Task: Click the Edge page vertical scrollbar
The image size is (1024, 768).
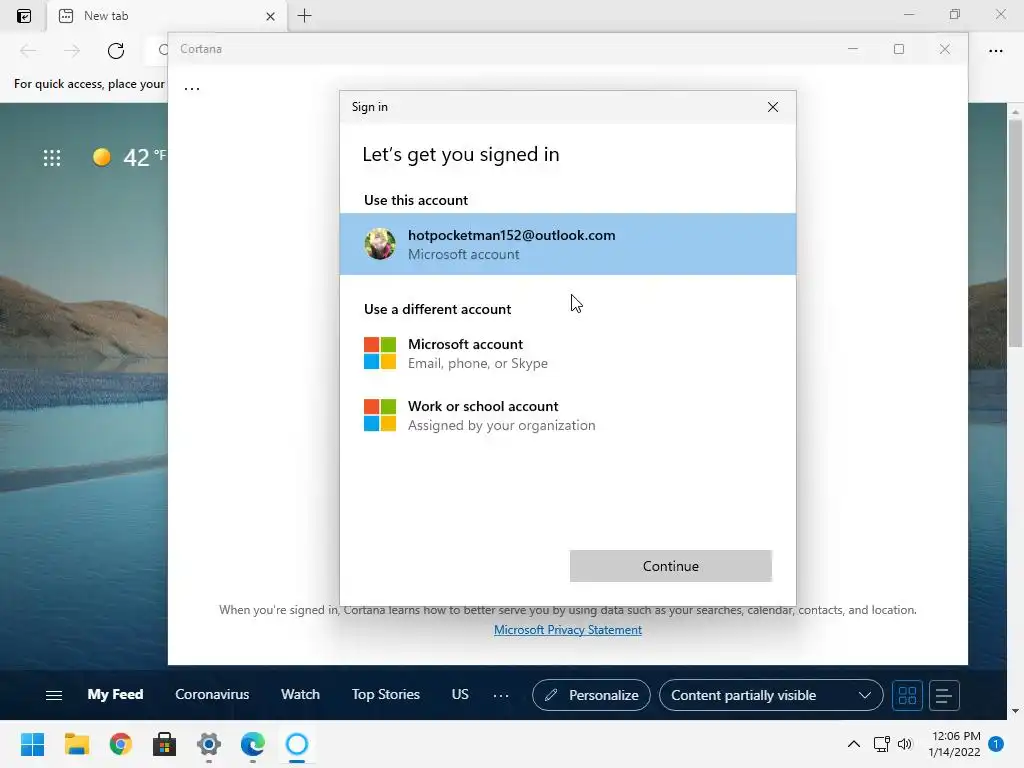Action: coord(1015,234)
